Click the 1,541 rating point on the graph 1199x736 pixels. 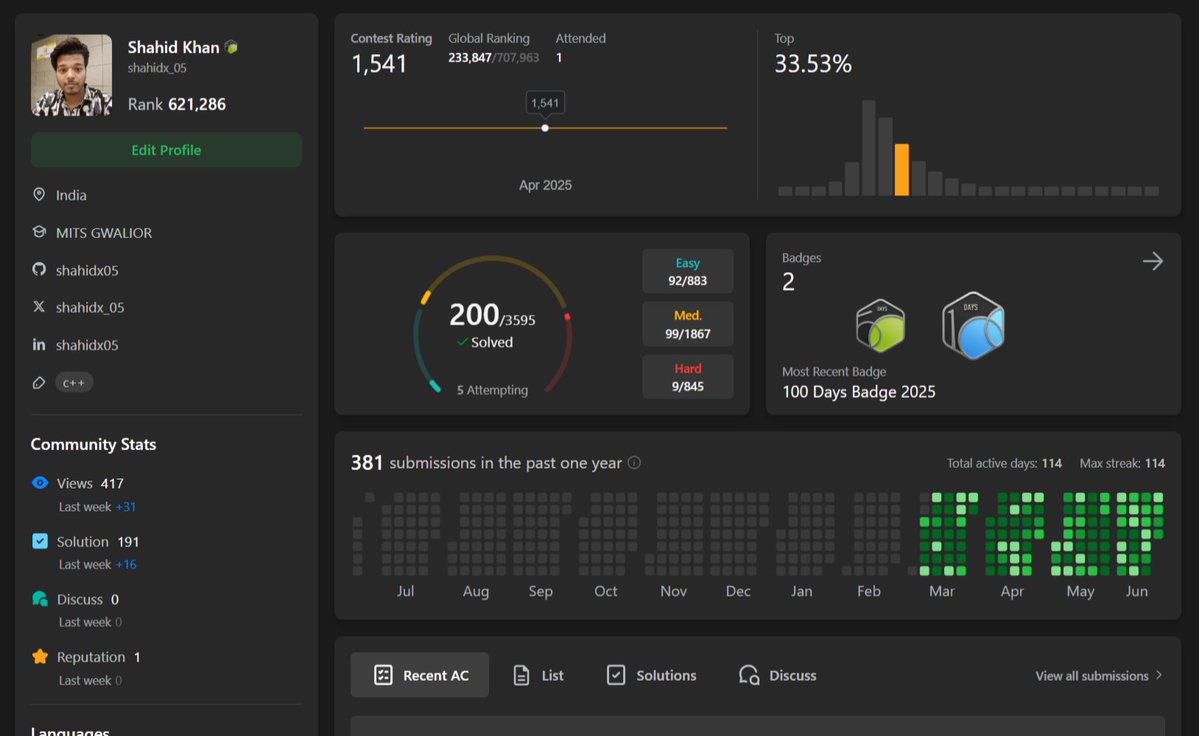point(545,128)
